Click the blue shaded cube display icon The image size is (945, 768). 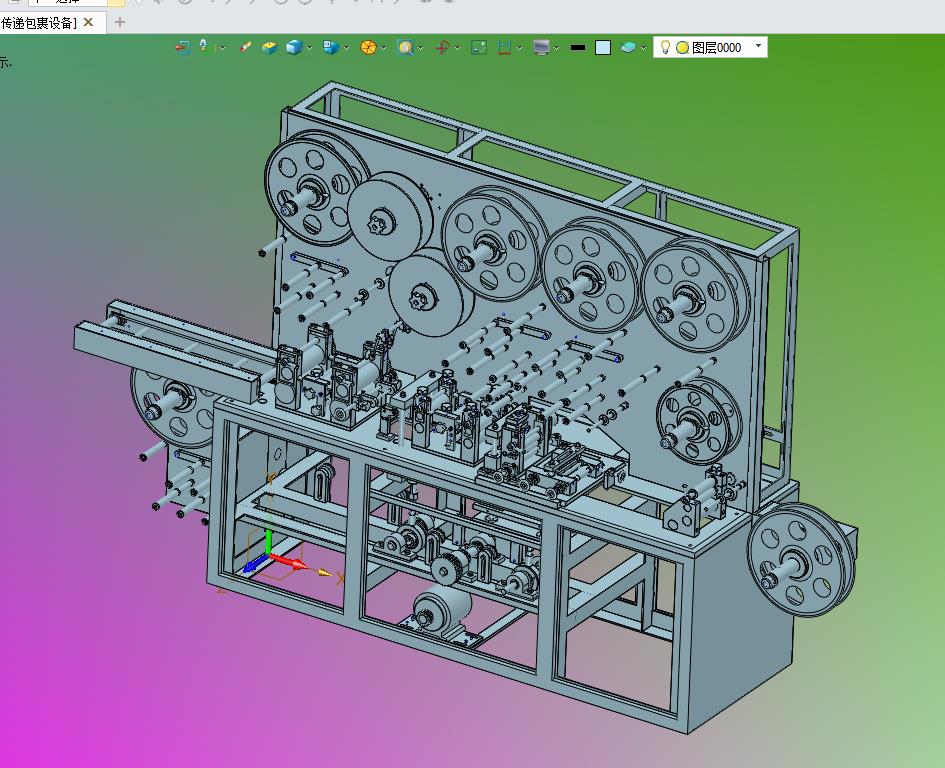294,47
